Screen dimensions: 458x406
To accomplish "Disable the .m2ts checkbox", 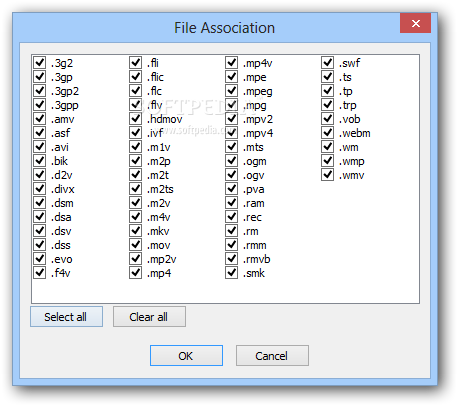I will click(136, 189).
